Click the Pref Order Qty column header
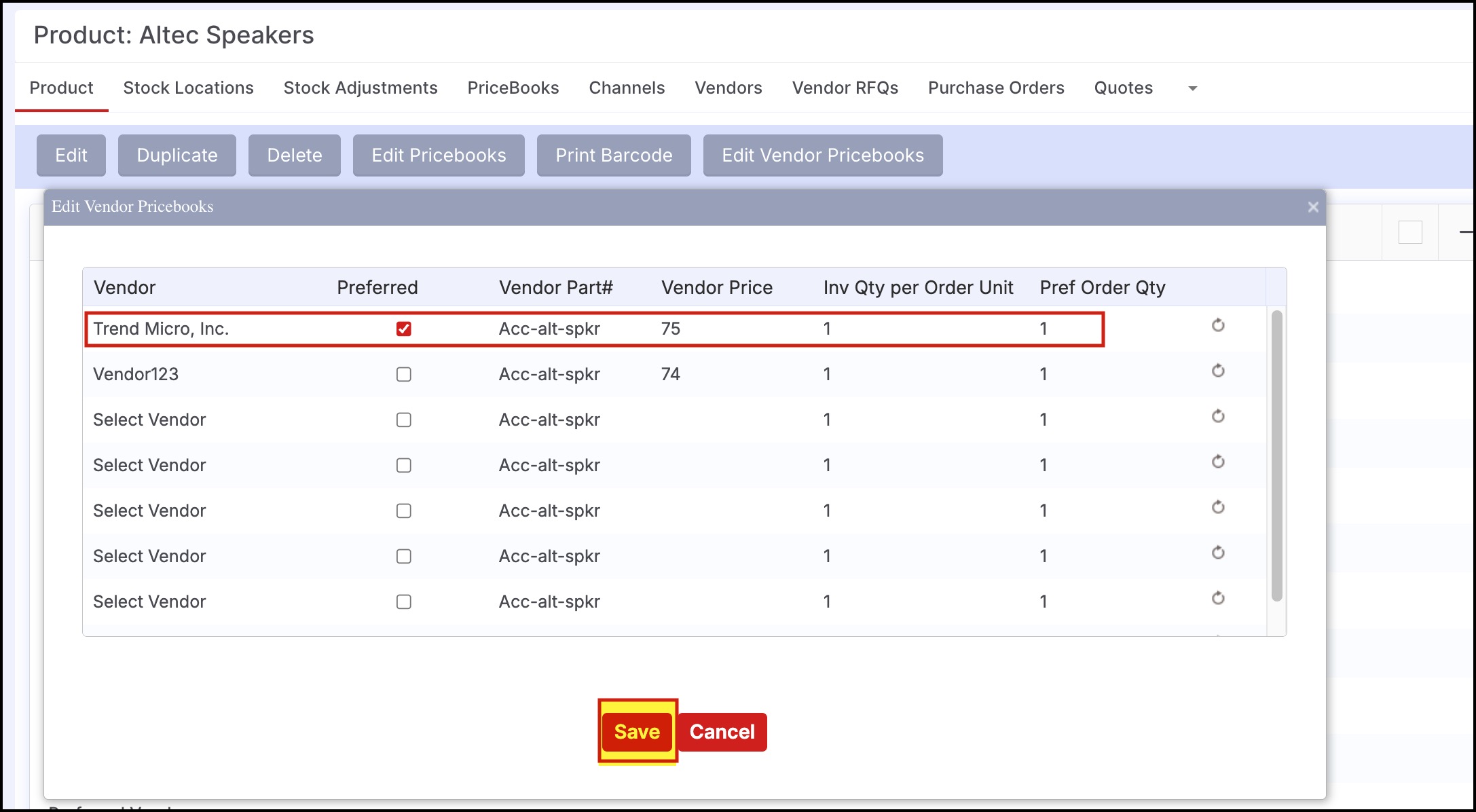The width and height of the screenshot is (1476, 812). point(1103,287)
